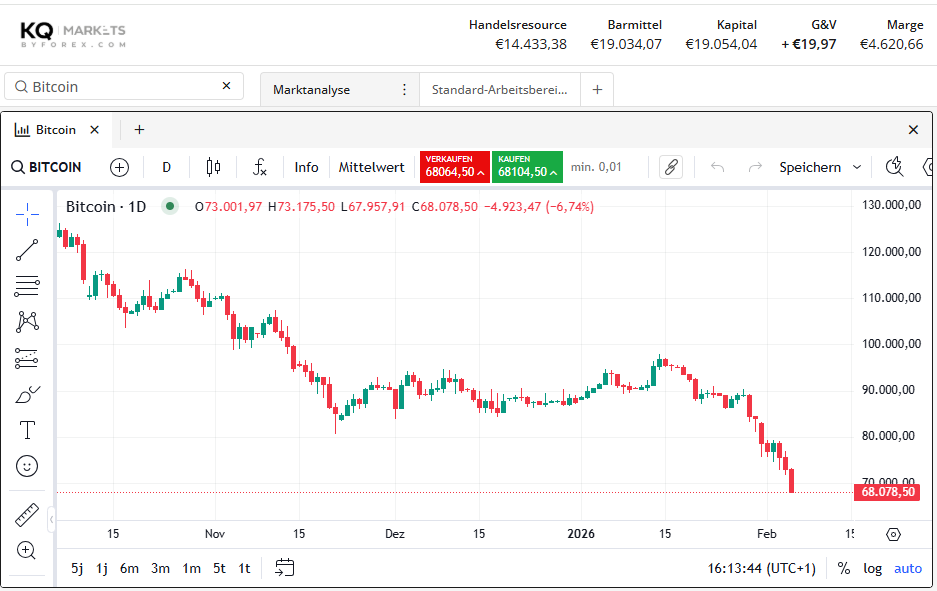Viewport: 937px width, 591px height.
Task: Open the D timeframe interval selector
Action: point(167,167)
